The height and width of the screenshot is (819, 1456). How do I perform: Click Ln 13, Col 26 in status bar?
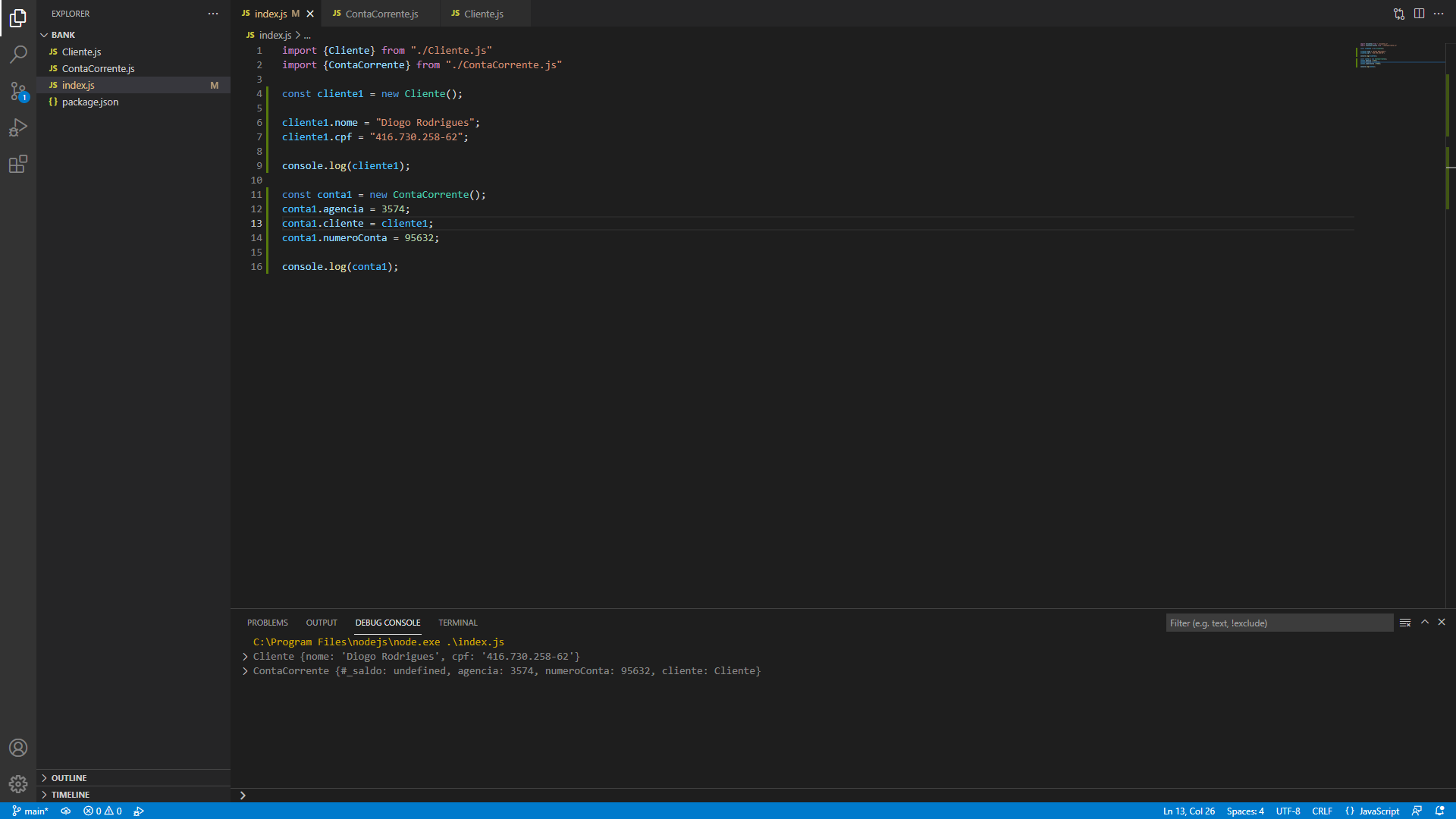[1188, 811]
